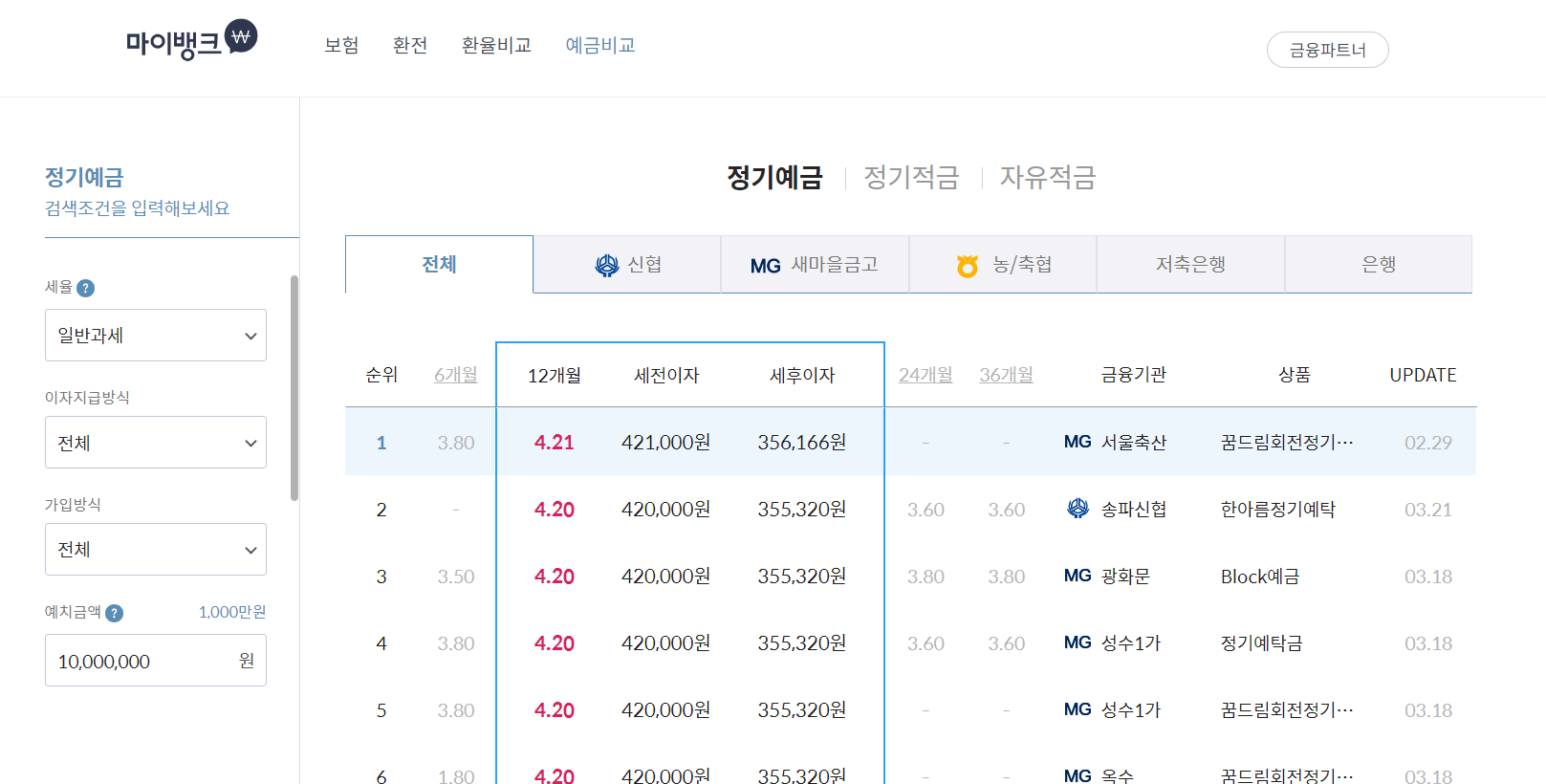Switch to 정기적금 product type

911,177
